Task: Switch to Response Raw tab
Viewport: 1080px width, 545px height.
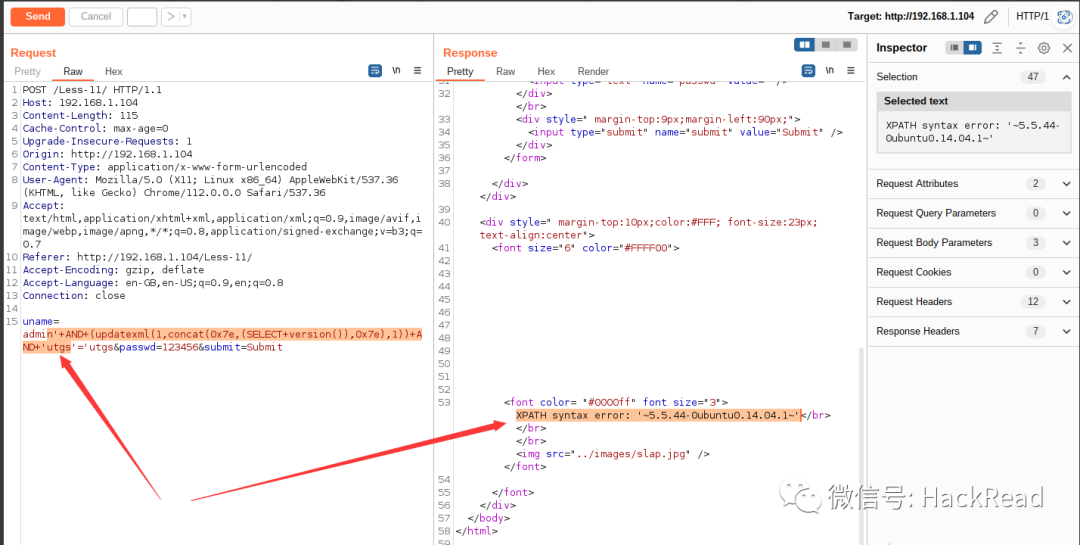Action: (506, 71)
